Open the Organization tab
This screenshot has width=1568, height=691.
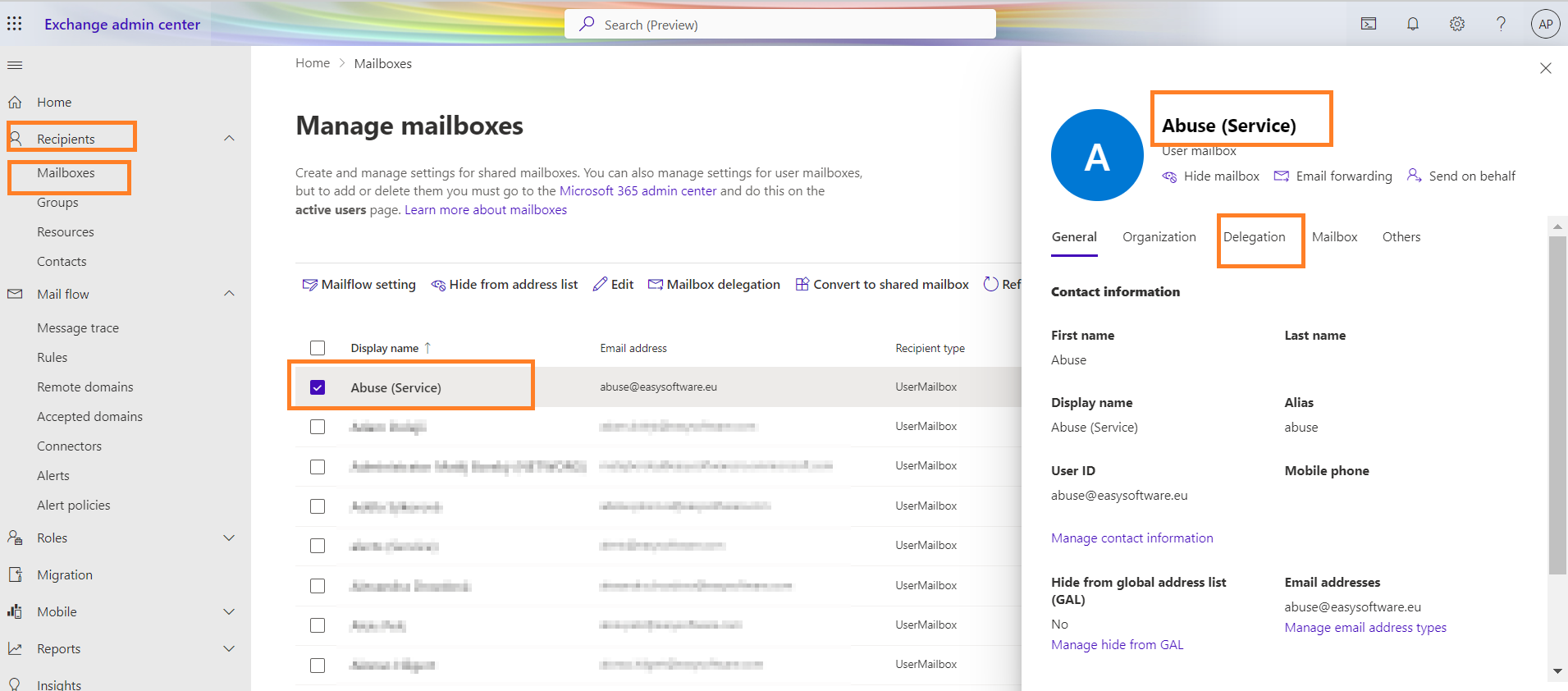coord(1159,237)
